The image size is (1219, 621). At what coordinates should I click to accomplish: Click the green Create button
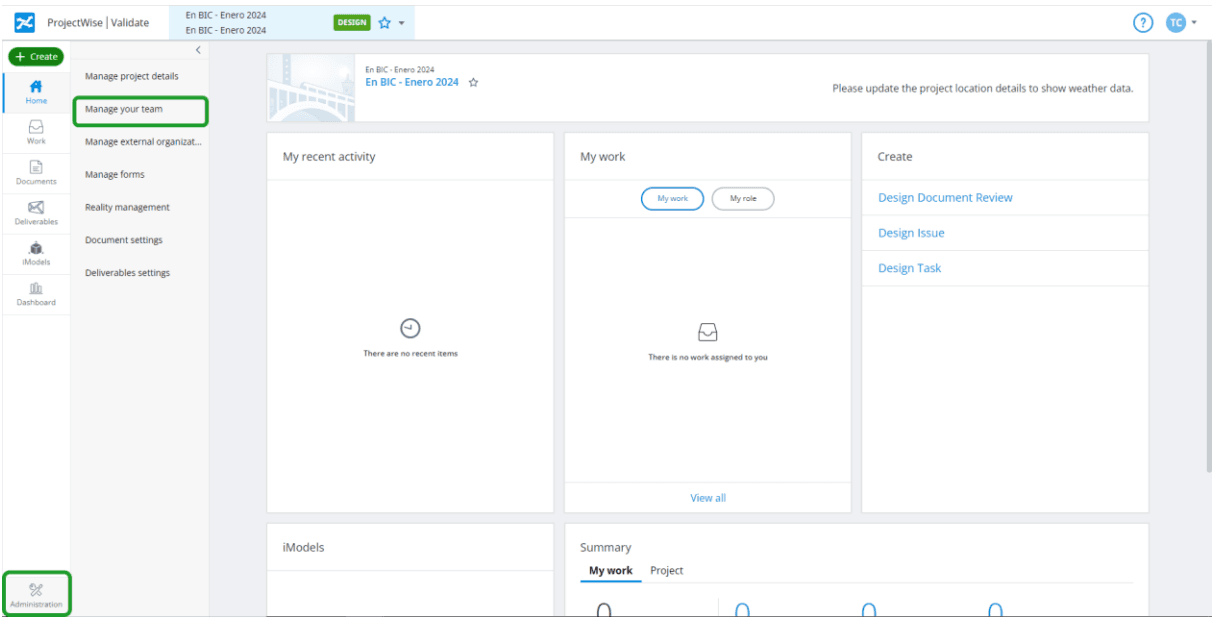tap(36, 56)
